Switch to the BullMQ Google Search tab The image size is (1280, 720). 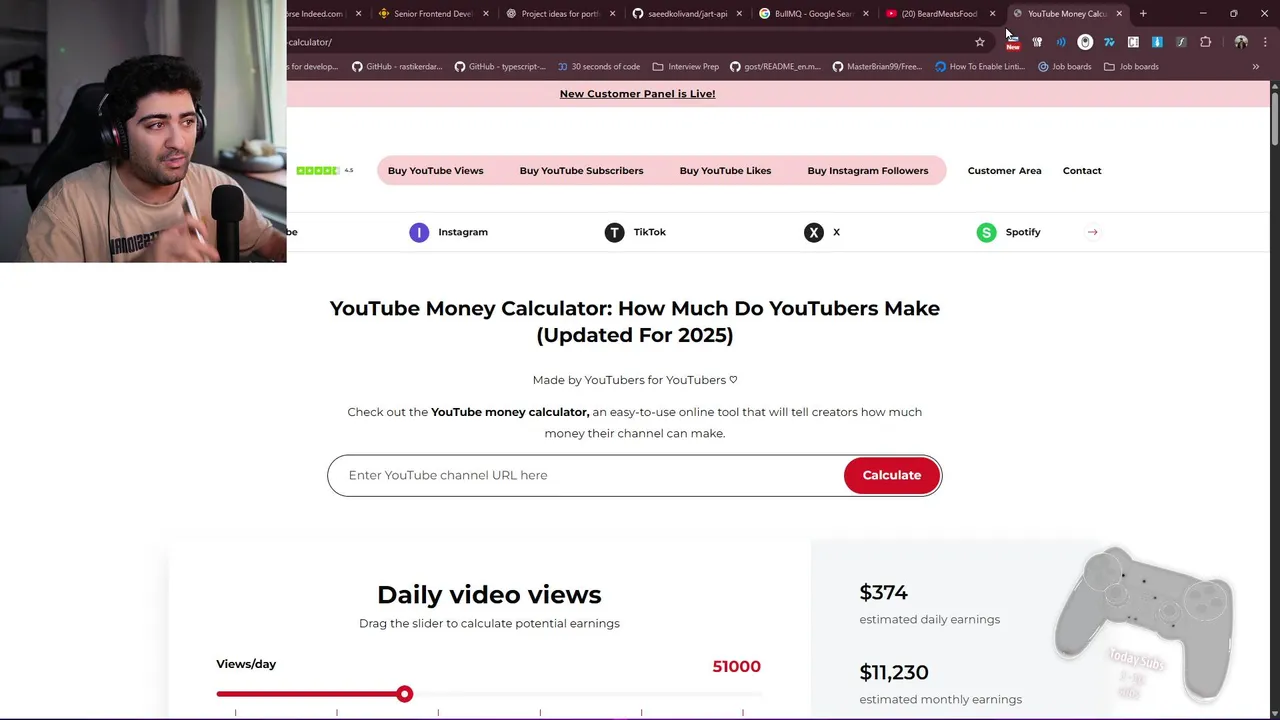click(812, 14)
